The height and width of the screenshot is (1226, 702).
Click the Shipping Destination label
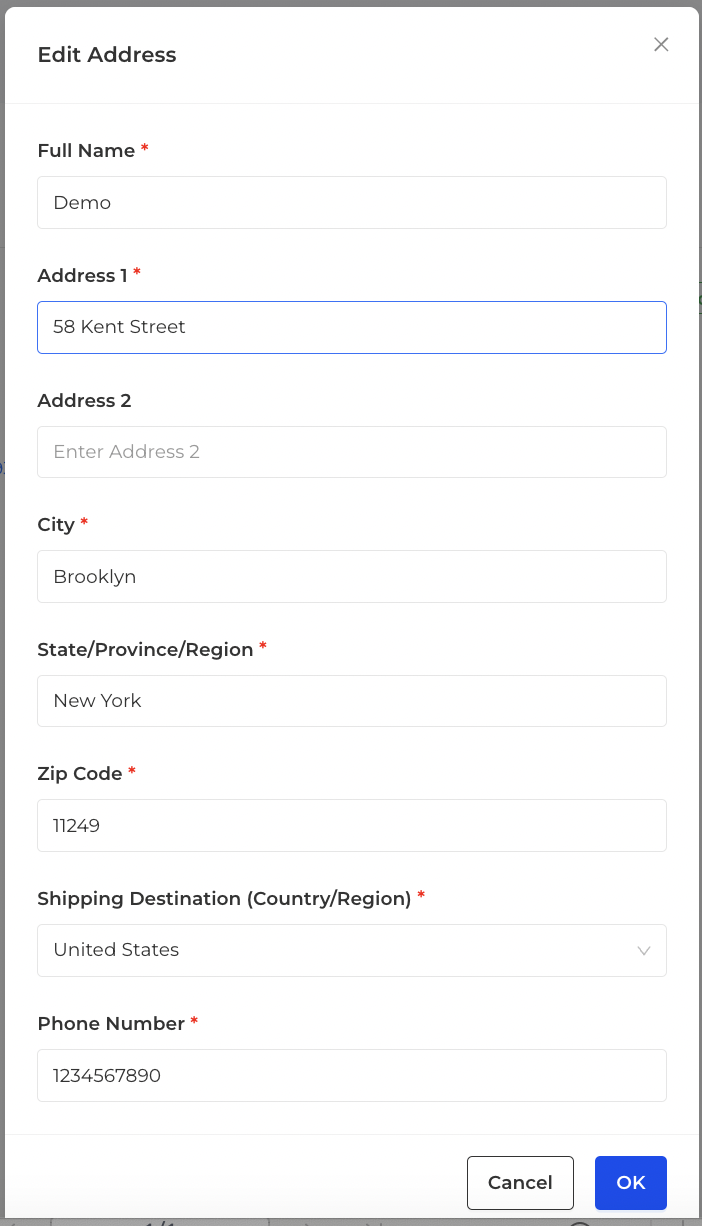pyautogui.click(x=224, y=898)
